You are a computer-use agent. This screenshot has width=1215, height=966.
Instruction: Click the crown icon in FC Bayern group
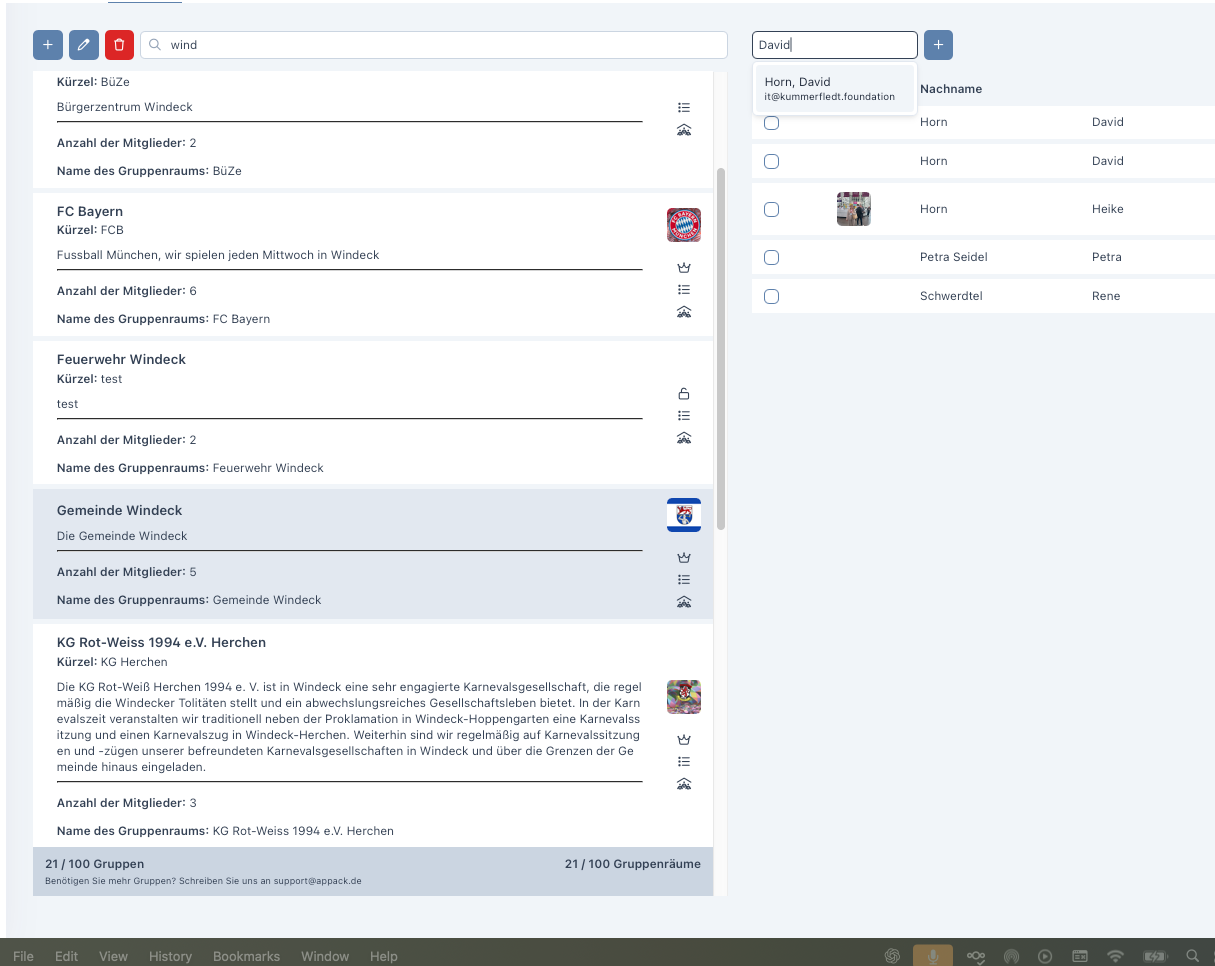684,268
